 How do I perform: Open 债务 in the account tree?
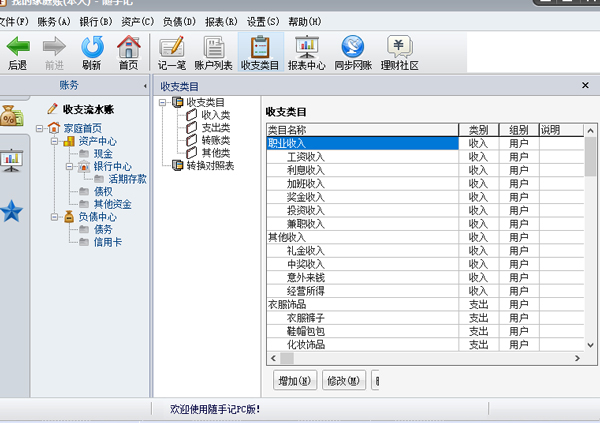click(103, 230)
